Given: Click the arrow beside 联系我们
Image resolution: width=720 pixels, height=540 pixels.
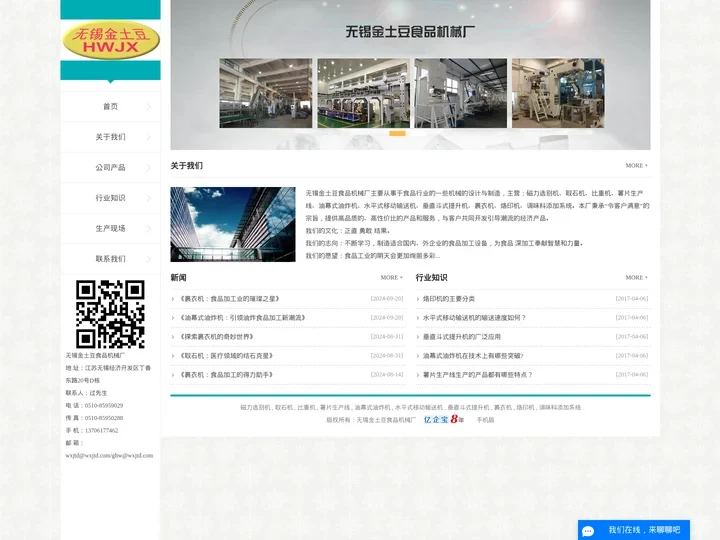Looking at the screenshot, I should pos(148,259).
